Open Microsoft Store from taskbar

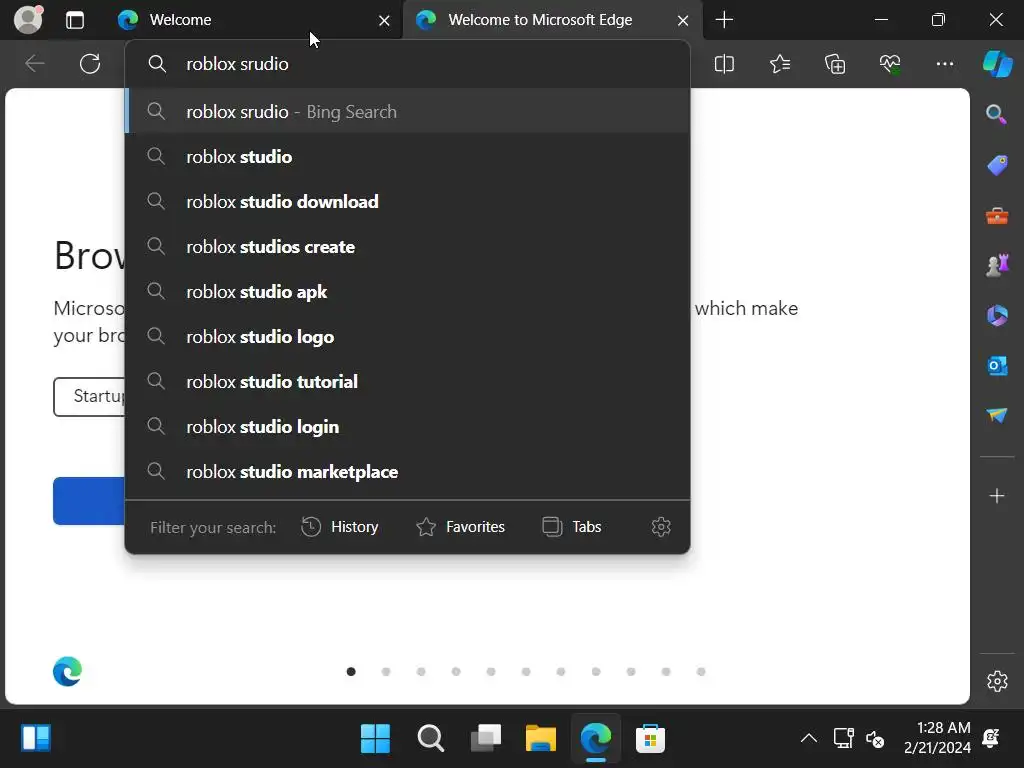point(650,739)
